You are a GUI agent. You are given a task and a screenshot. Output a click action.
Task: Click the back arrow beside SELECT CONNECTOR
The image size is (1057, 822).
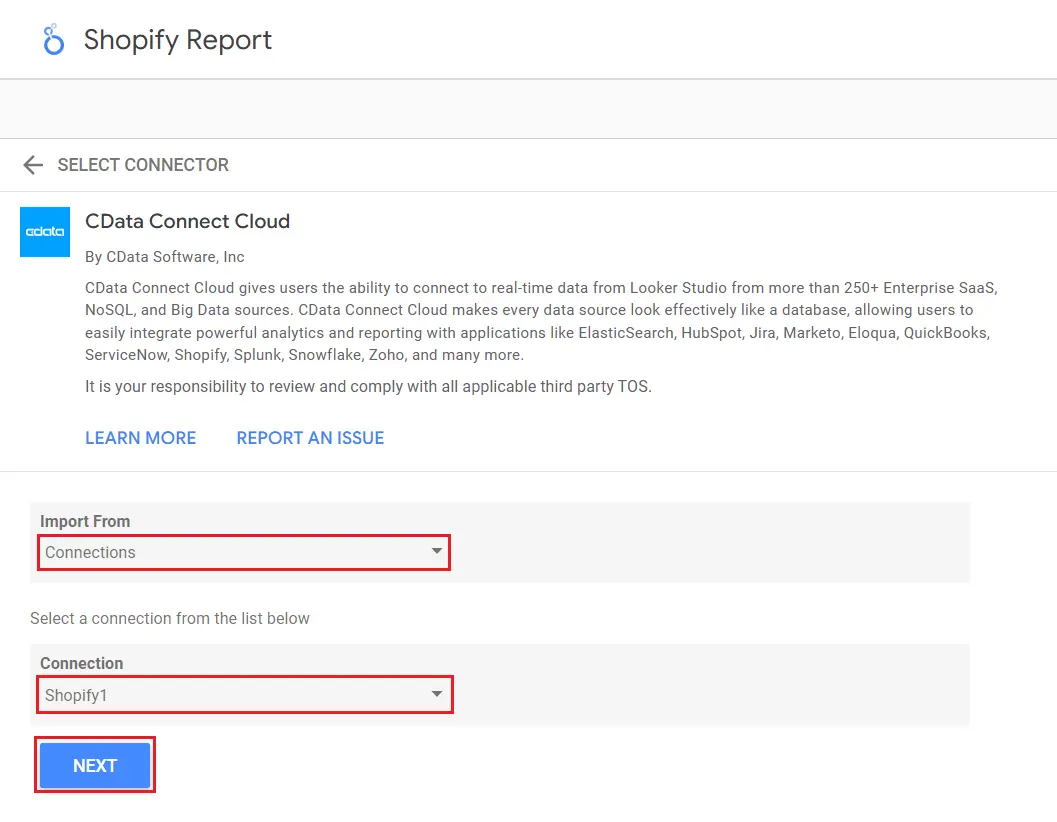33,164
